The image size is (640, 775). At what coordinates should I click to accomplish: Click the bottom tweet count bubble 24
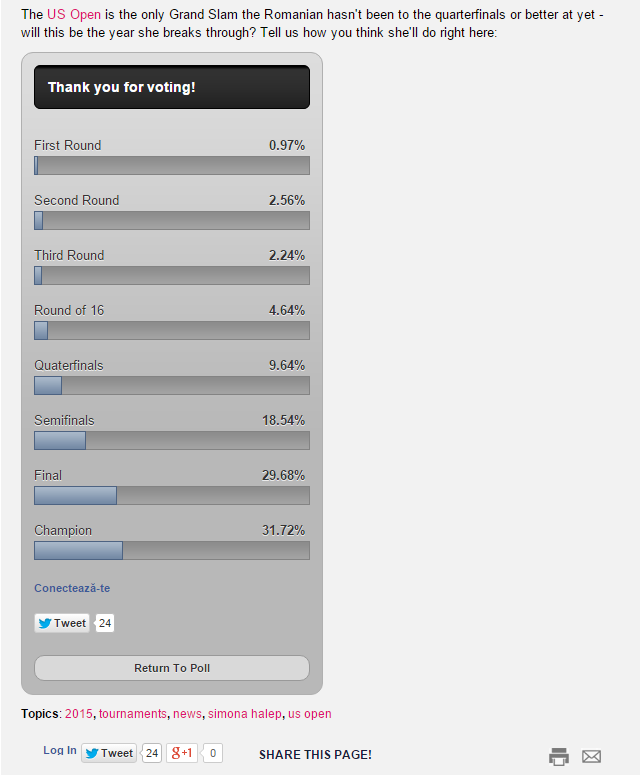[x=151, y=753]
